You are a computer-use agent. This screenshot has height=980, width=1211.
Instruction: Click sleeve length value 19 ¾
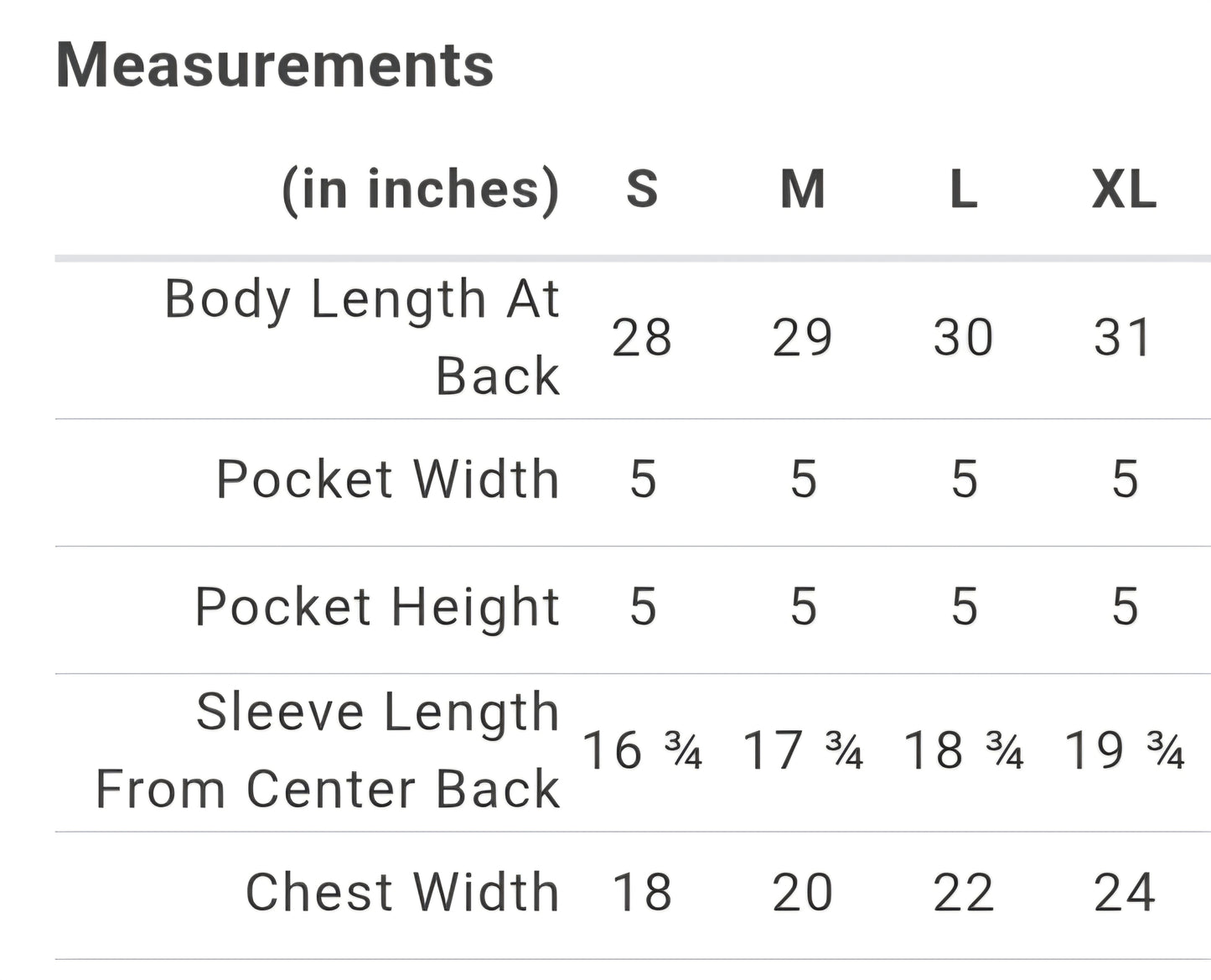point(1125,750)
